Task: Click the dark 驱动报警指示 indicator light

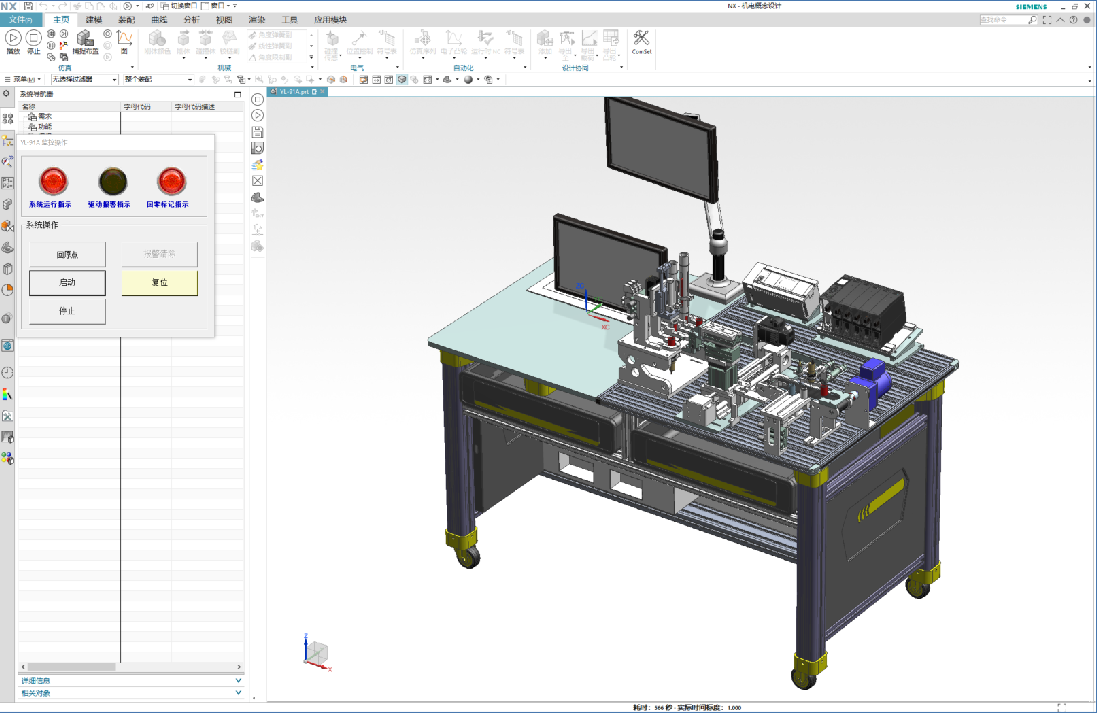Action: click(x=113, y=181)
